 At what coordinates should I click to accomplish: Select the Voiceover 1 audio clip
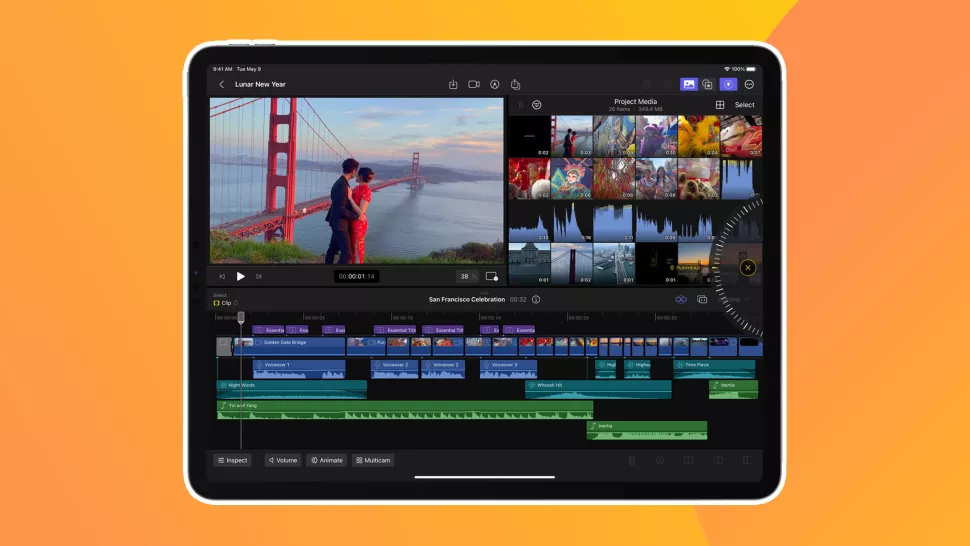click(299, 369)
